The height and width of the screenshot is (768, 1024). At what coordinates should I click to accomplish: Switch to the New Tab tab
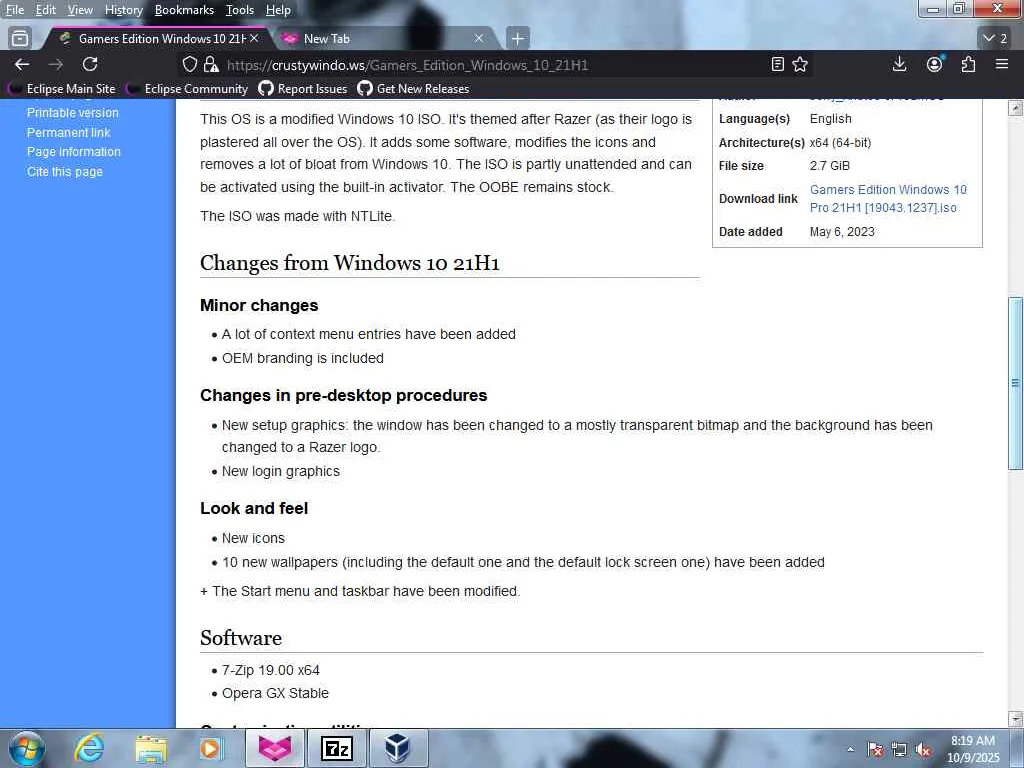pyautogui.click(x=385, y=39)
